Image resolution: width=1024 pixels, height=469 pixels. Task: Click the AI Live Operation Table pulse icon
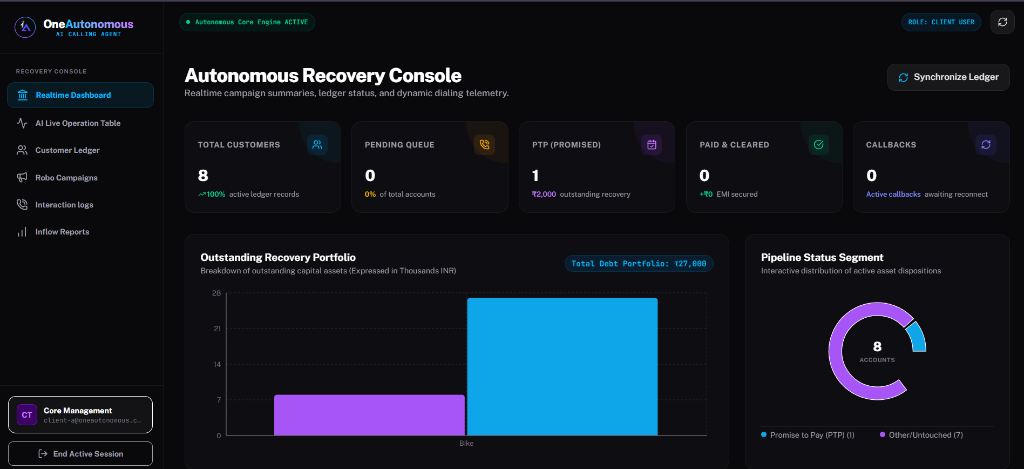pos(22,123)
